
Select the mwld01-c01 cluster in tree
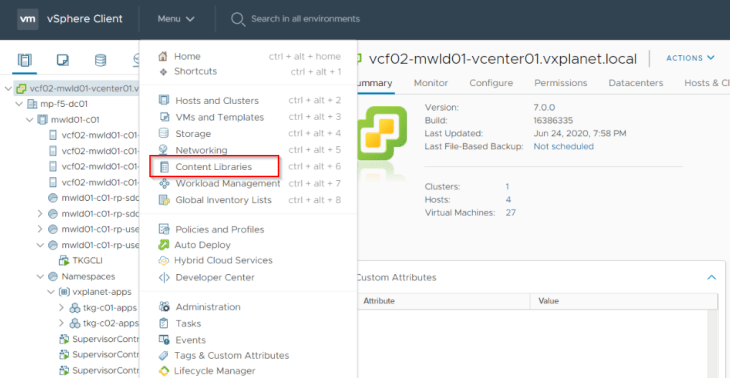(x=74, y=120)
